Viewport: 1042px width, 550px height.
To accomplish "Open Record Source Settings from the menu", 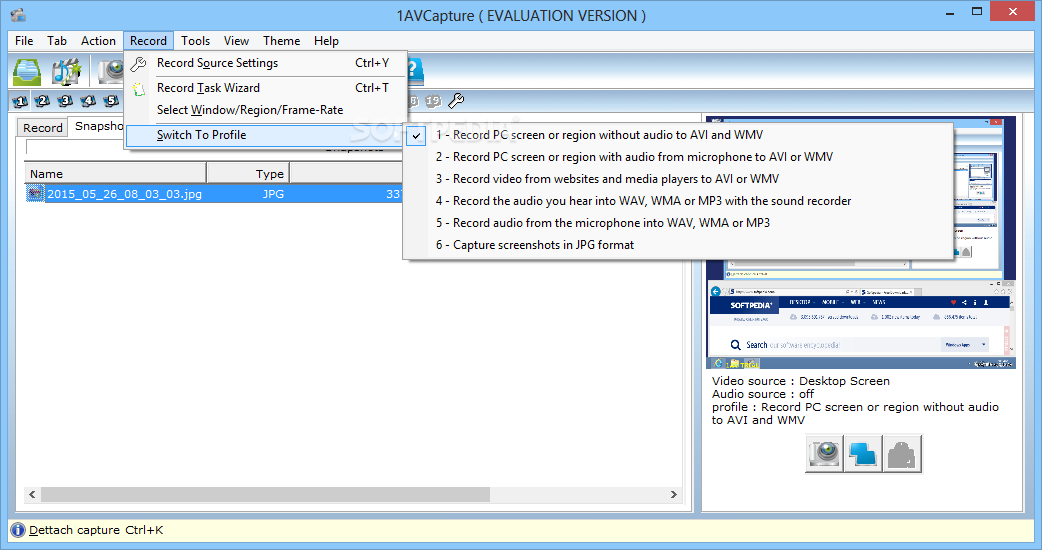I will (266, 63).
